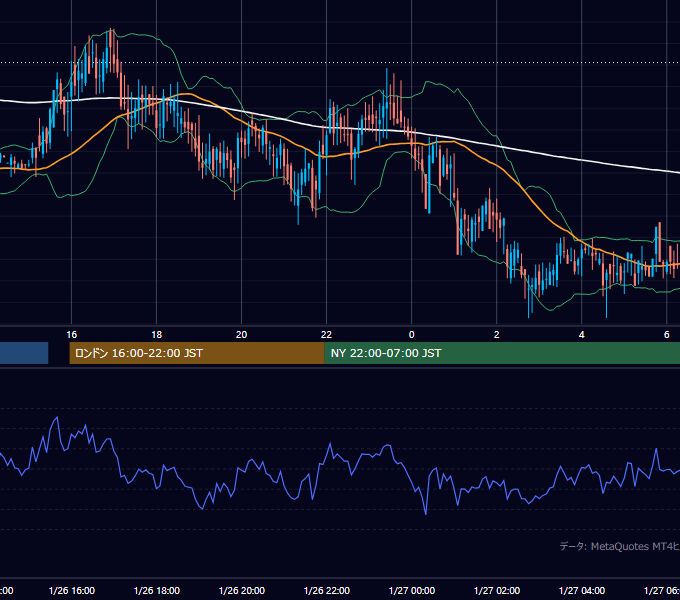This screenshot has height=600, width=680.
Task: Click the データ: MetaQuotes MT4 attribution text
Action: click(x=620, y=547)
